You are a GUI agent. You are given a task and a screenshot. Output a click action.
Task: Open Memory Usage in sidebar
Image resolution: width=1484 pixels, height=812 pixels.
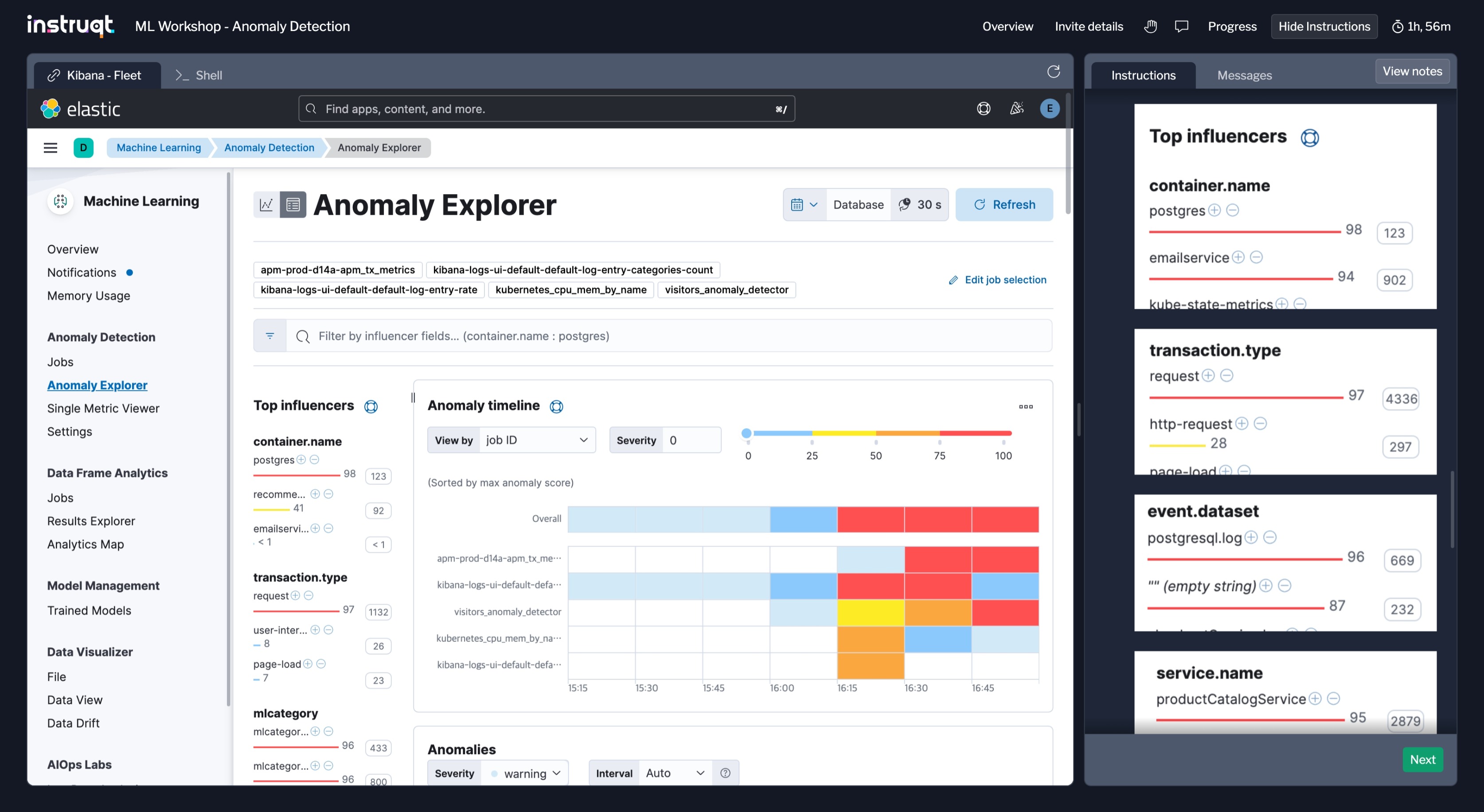click(89, 296)
